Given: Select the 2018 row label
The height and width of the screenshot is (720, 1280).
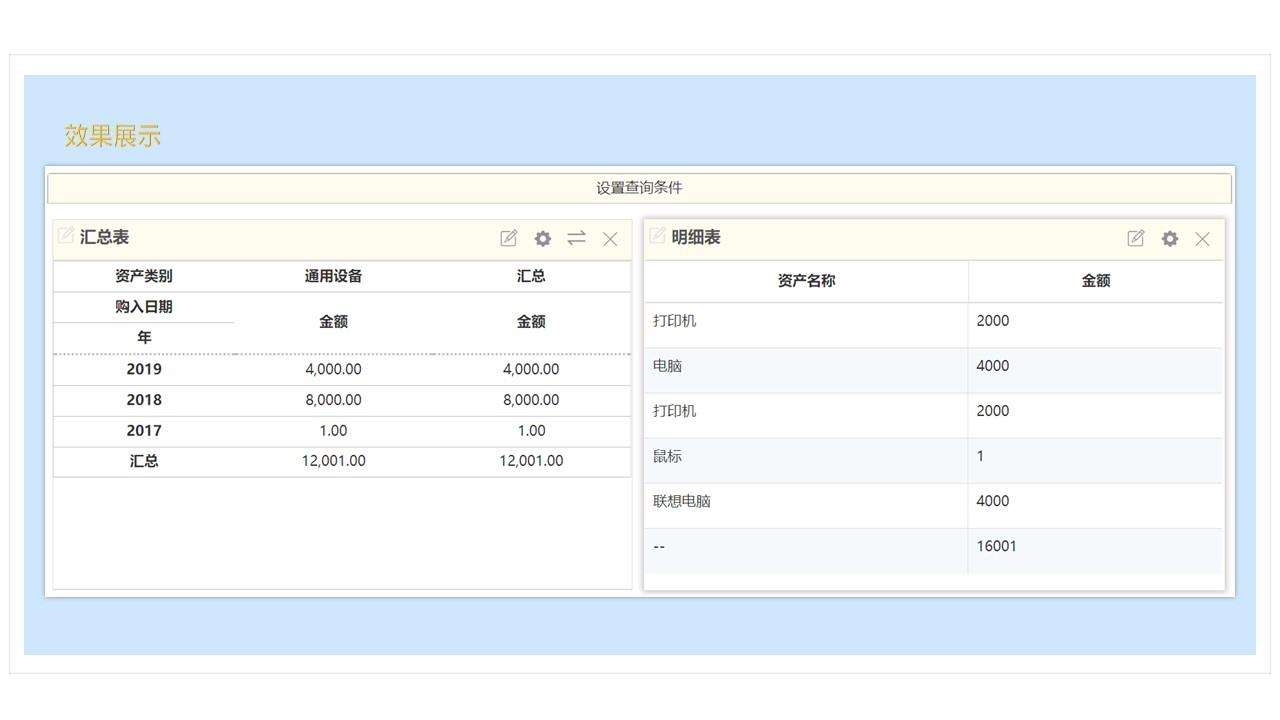Looking at the screenshot, I should 144,400.
